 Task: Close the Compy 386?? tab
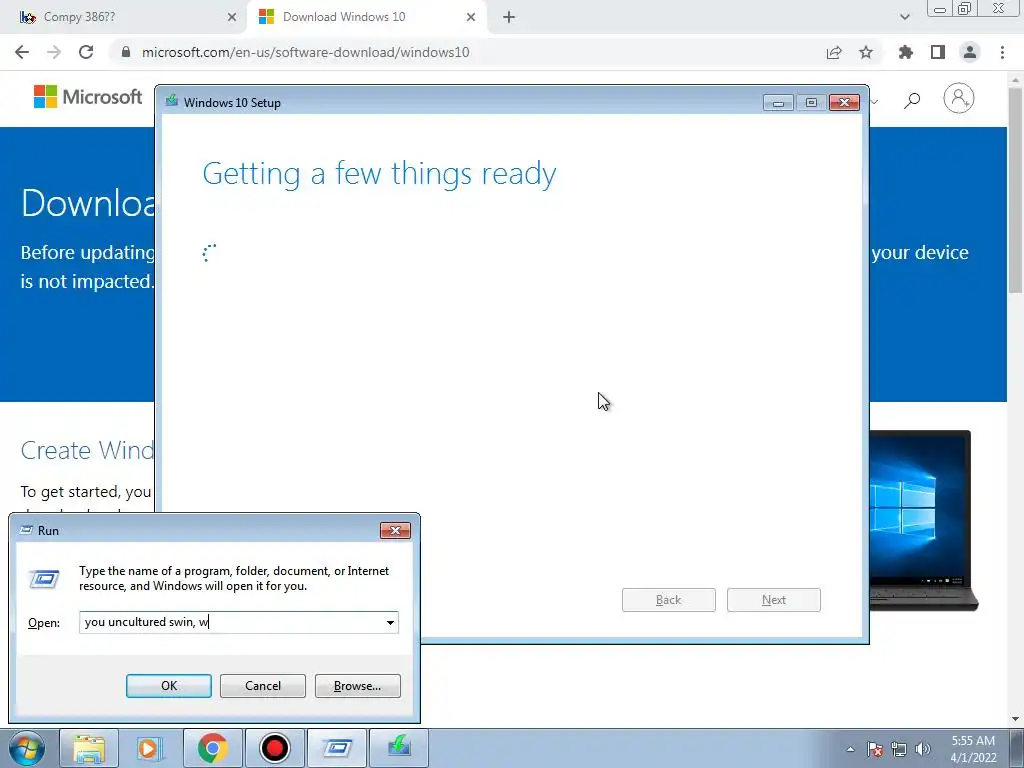(x=232, y=17)
